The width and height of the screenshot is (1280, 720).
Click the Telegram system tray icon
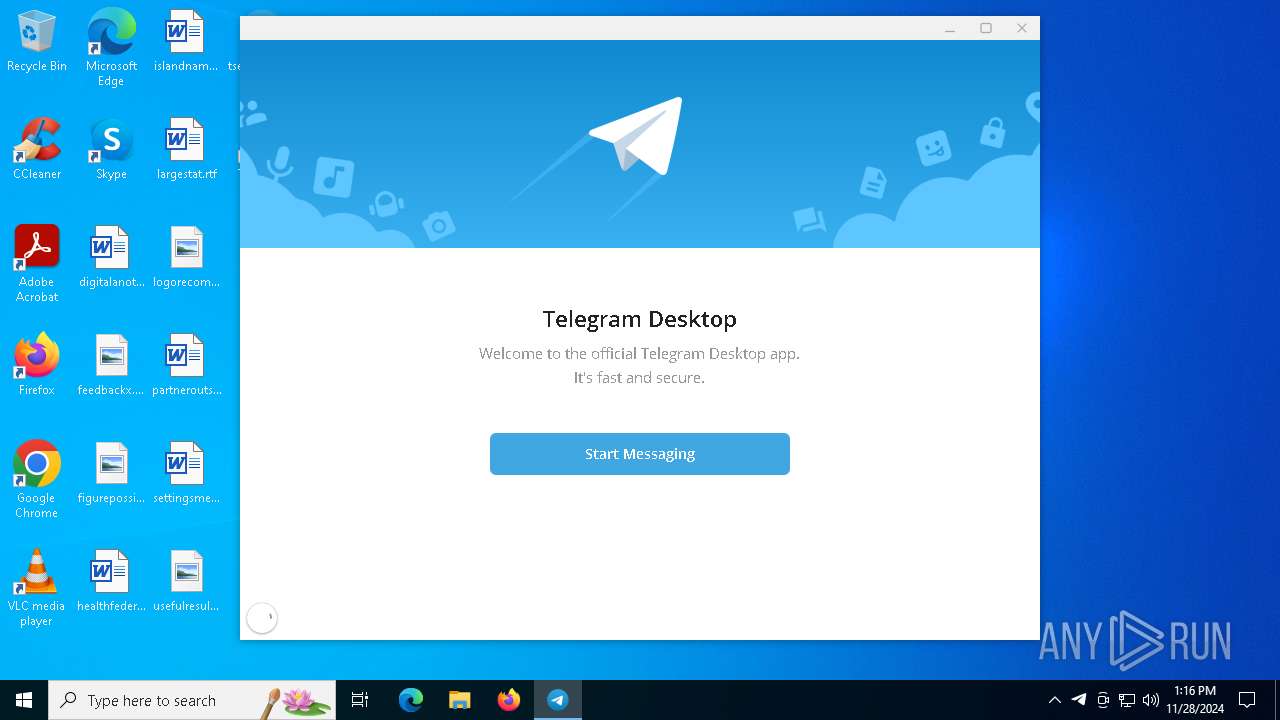coord(1079,700)
